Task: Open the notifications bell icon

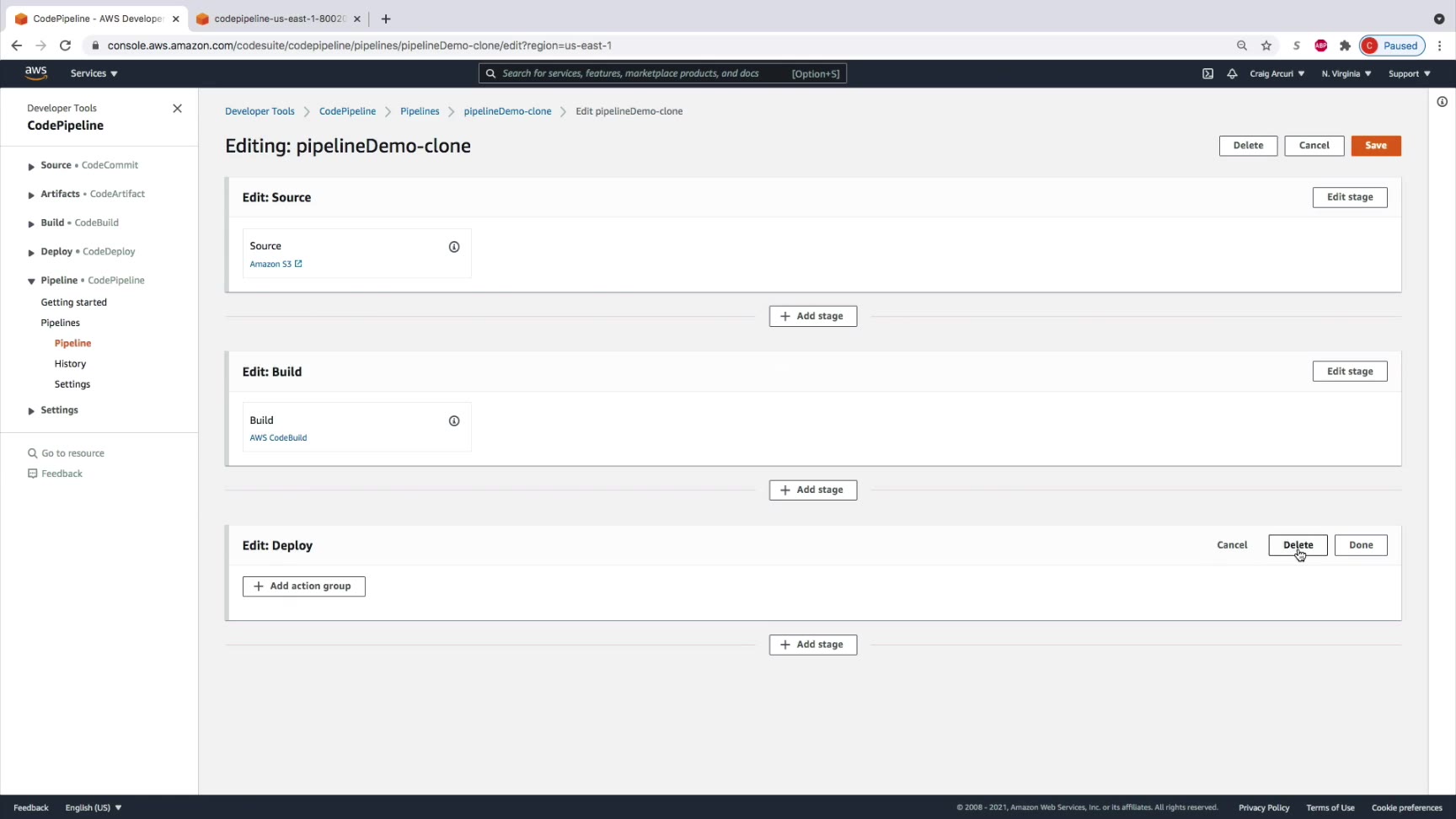Action: coord(1232,73)
